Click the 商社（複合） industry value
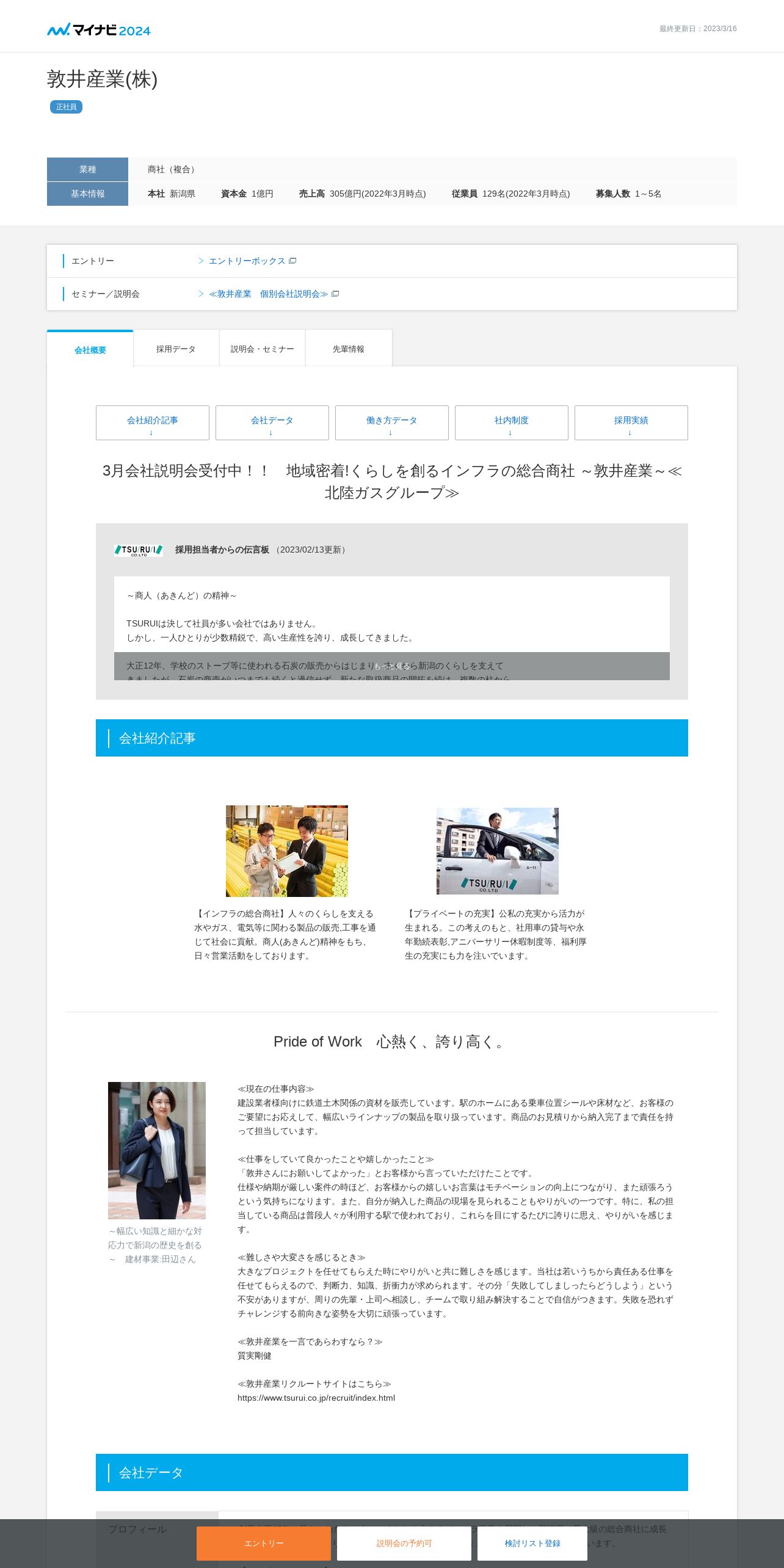The height and width of the screenshot is (1568, 784). click(173, 169)
